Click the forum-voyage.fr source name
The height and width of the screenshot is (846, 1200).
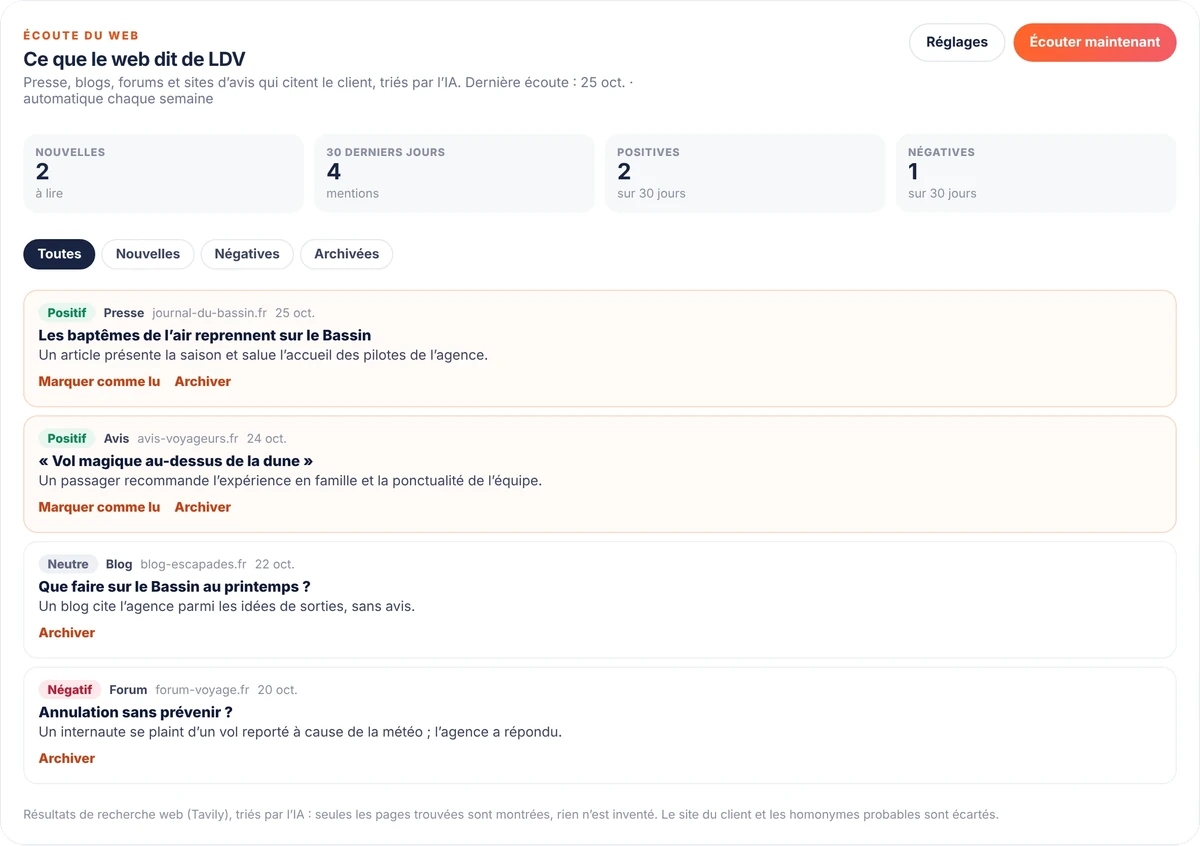[202, 690]
